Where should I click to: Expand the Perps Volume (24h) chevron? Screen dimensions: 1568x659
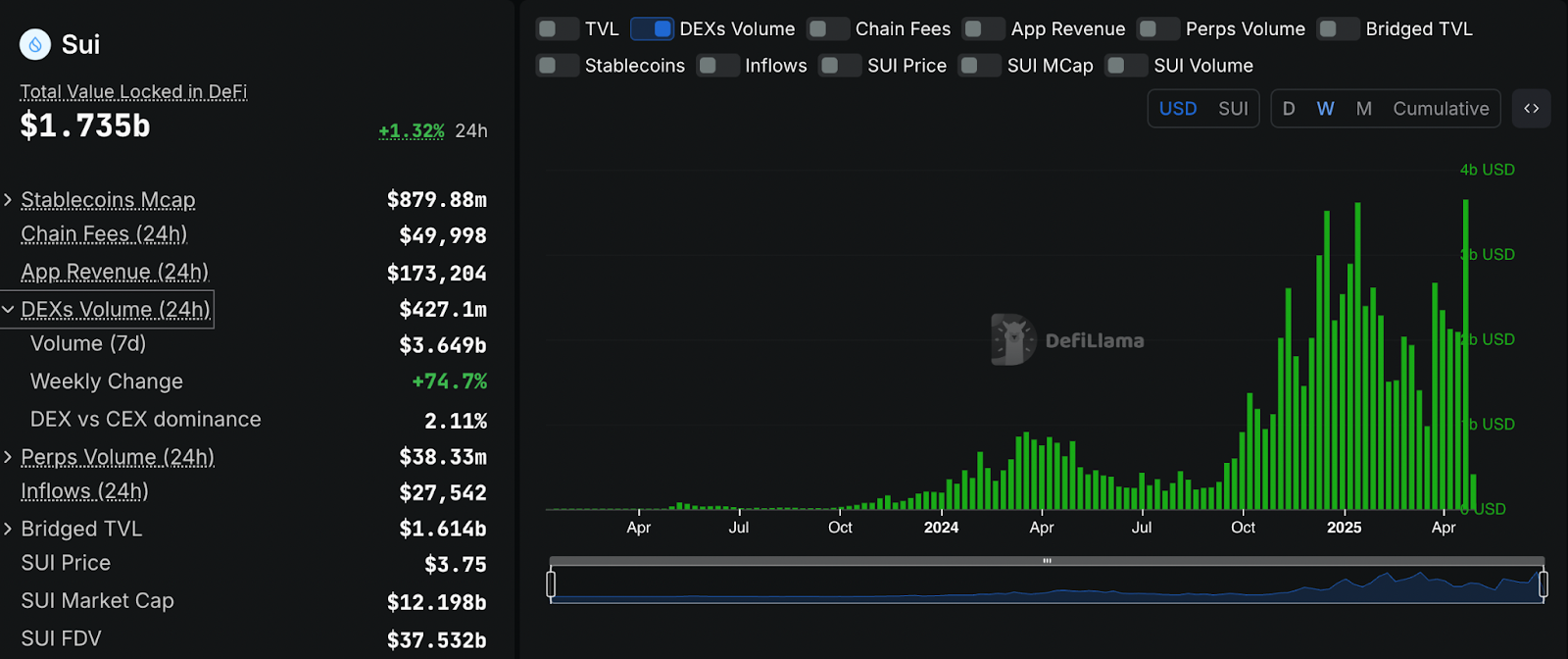[8, 457]
